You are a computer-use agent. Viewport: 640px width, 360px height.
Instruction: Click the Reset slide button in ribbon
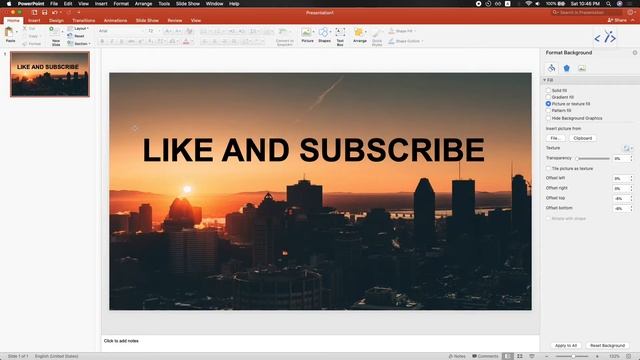pos(76,36)
